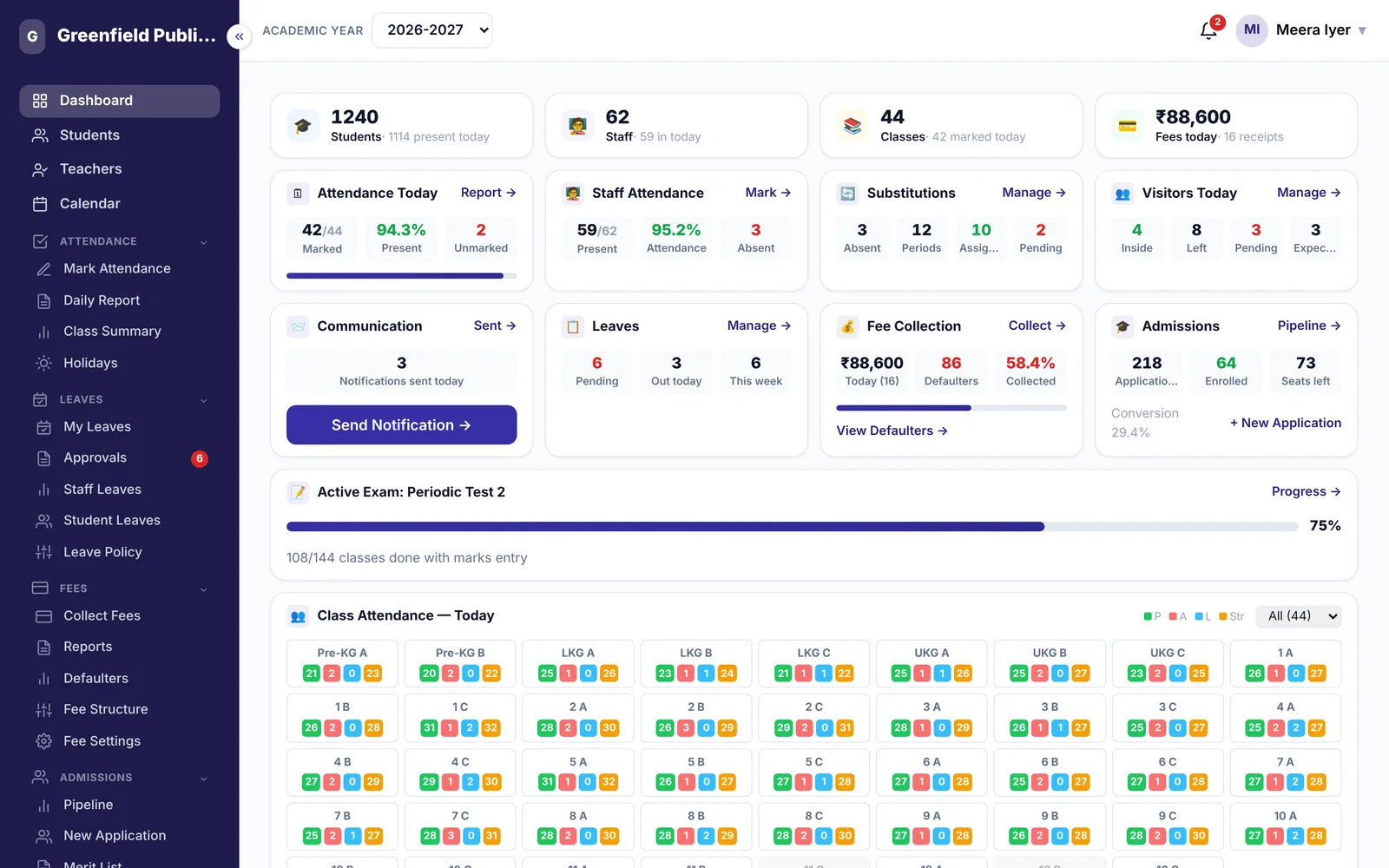The image size is (1389, 868).
Task: Open Dashboard in the sidebar
Action: pos(120,101)
